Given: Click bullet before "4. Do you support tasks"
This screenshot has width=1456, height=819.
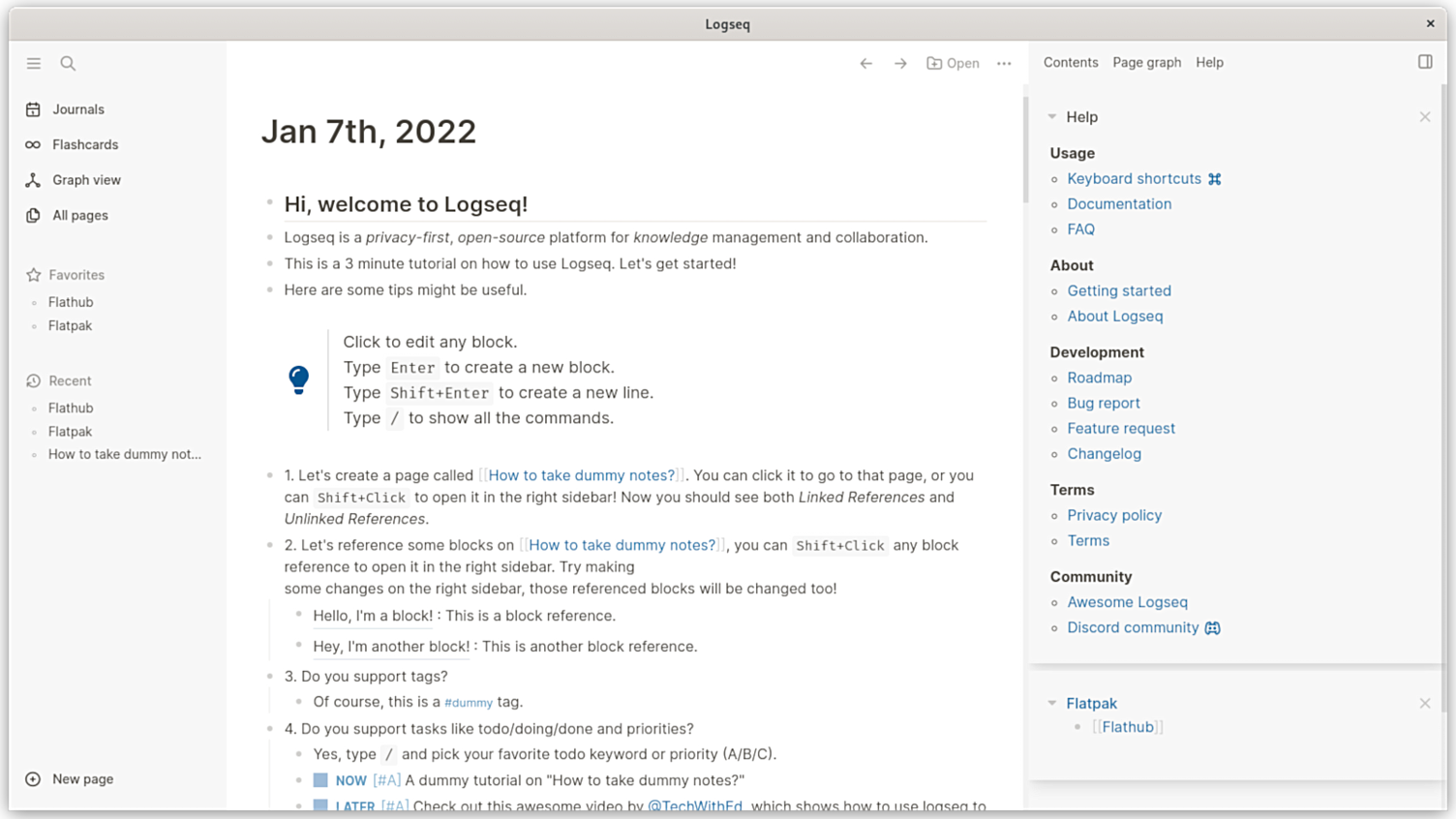Looking at the screenshot, I should click(x=269, y=728).
